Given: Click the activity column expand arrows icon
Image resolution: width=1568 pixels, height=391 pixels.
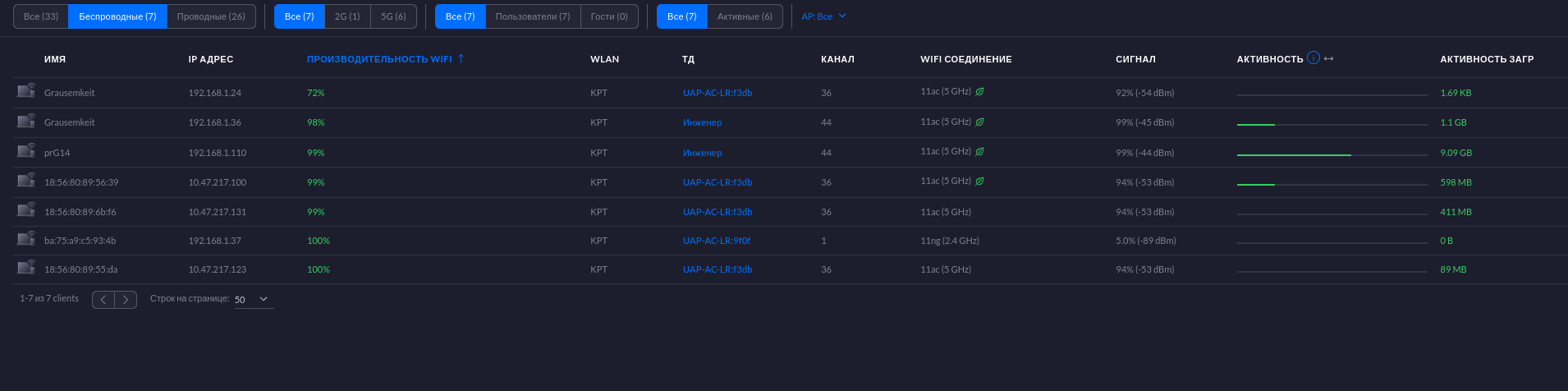Looking at the screenshot, I should [1329, 59].
